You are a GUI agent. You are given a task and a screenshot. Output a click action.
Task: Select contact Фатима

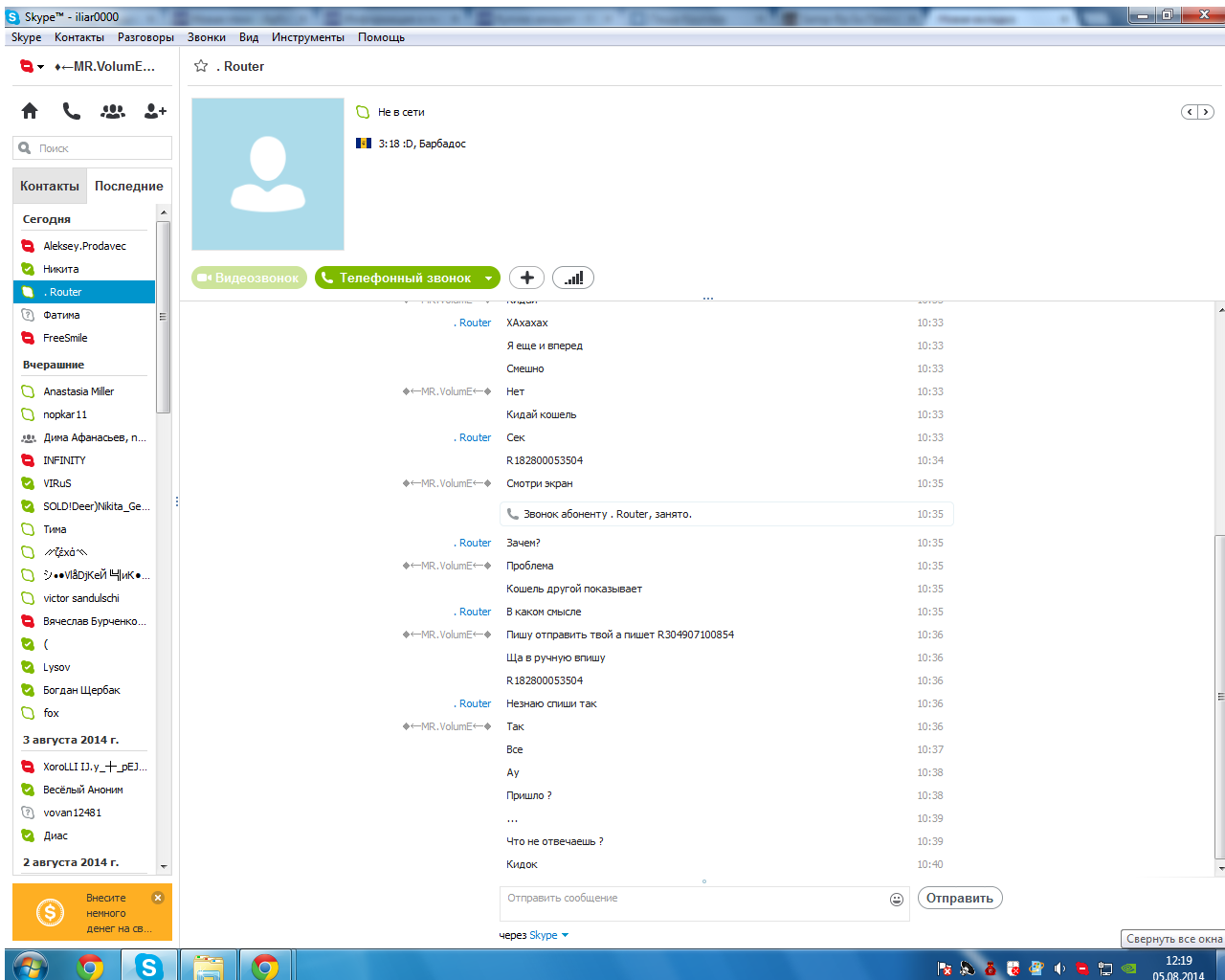tap(84, 315)
